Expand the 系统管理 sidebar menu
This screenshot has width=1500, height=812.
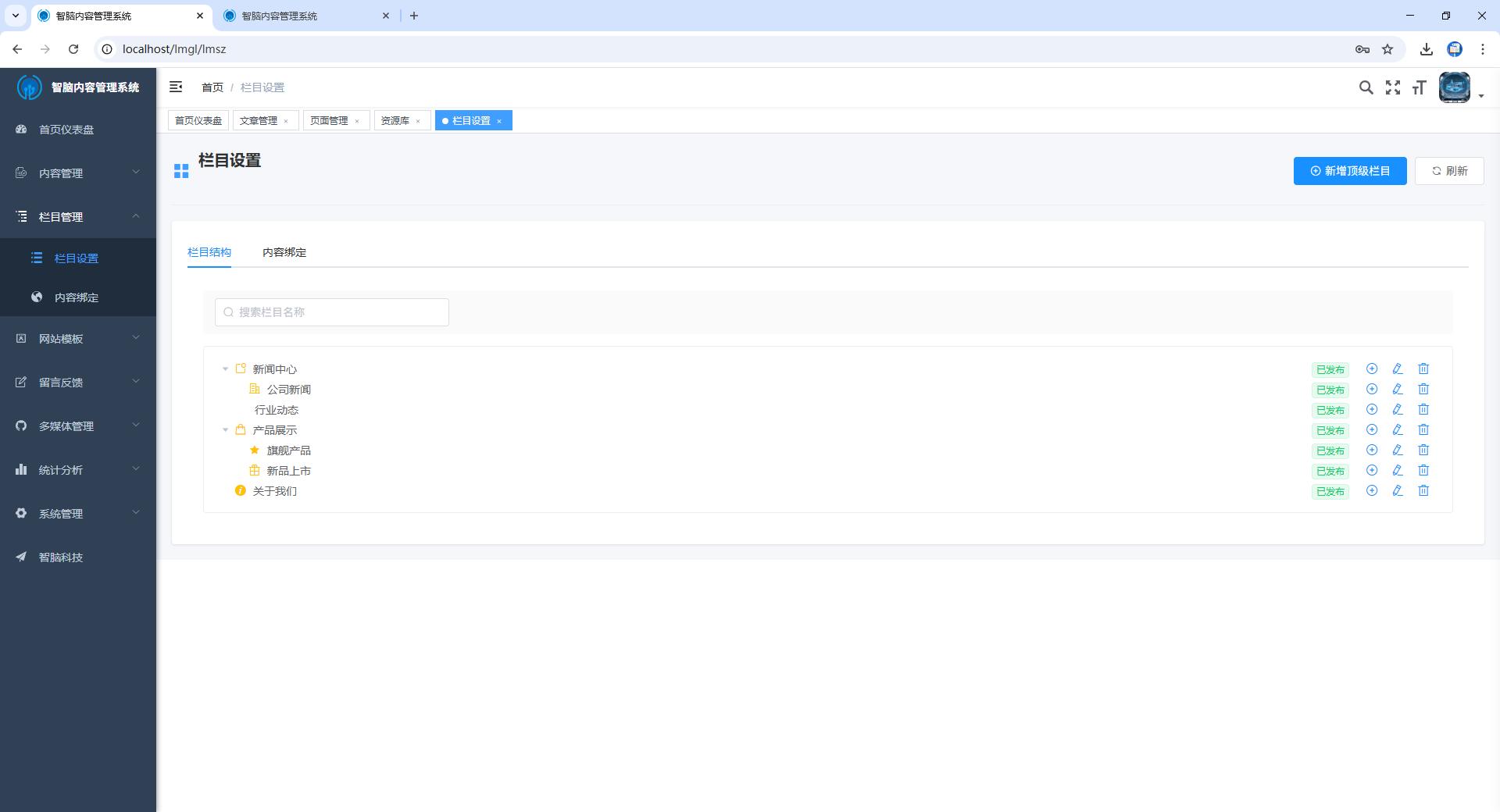78,513
